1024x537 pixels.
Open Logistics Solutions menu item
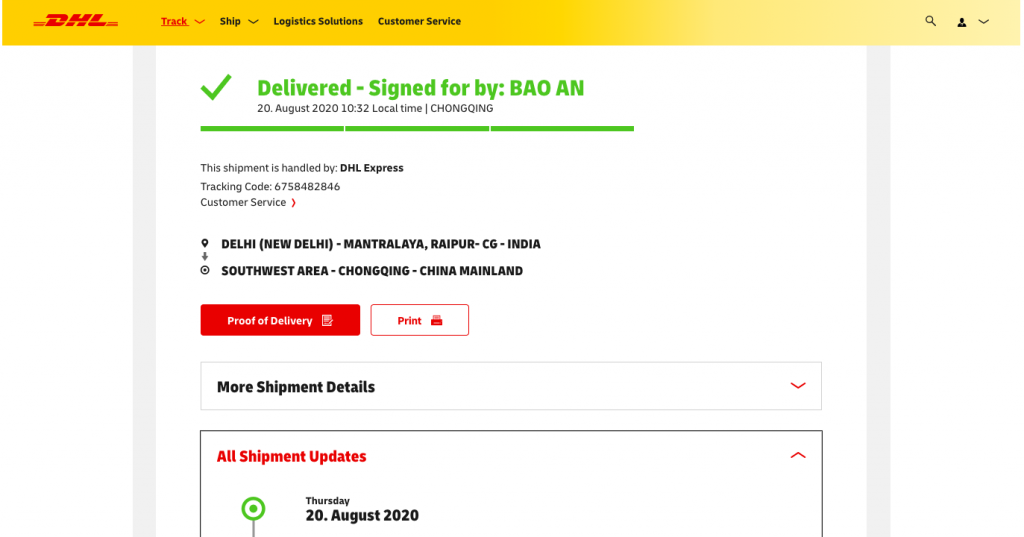point(318,21)
